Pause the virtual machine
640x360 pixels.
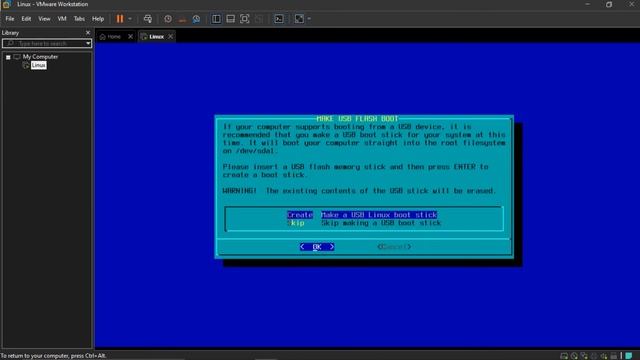coord(120,19)
